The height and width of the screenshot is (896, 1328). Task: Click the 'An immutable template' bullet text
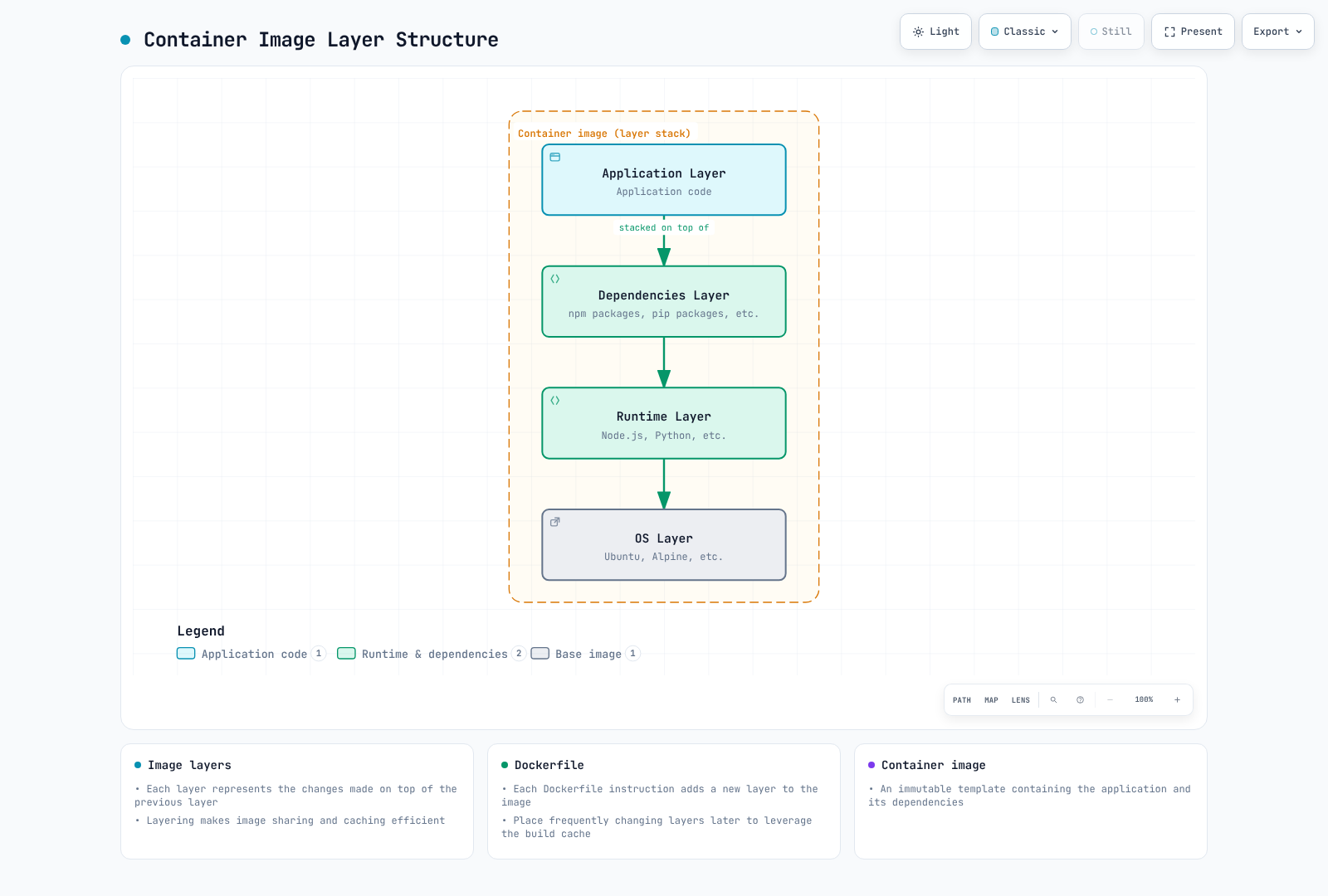point(1029,796)
